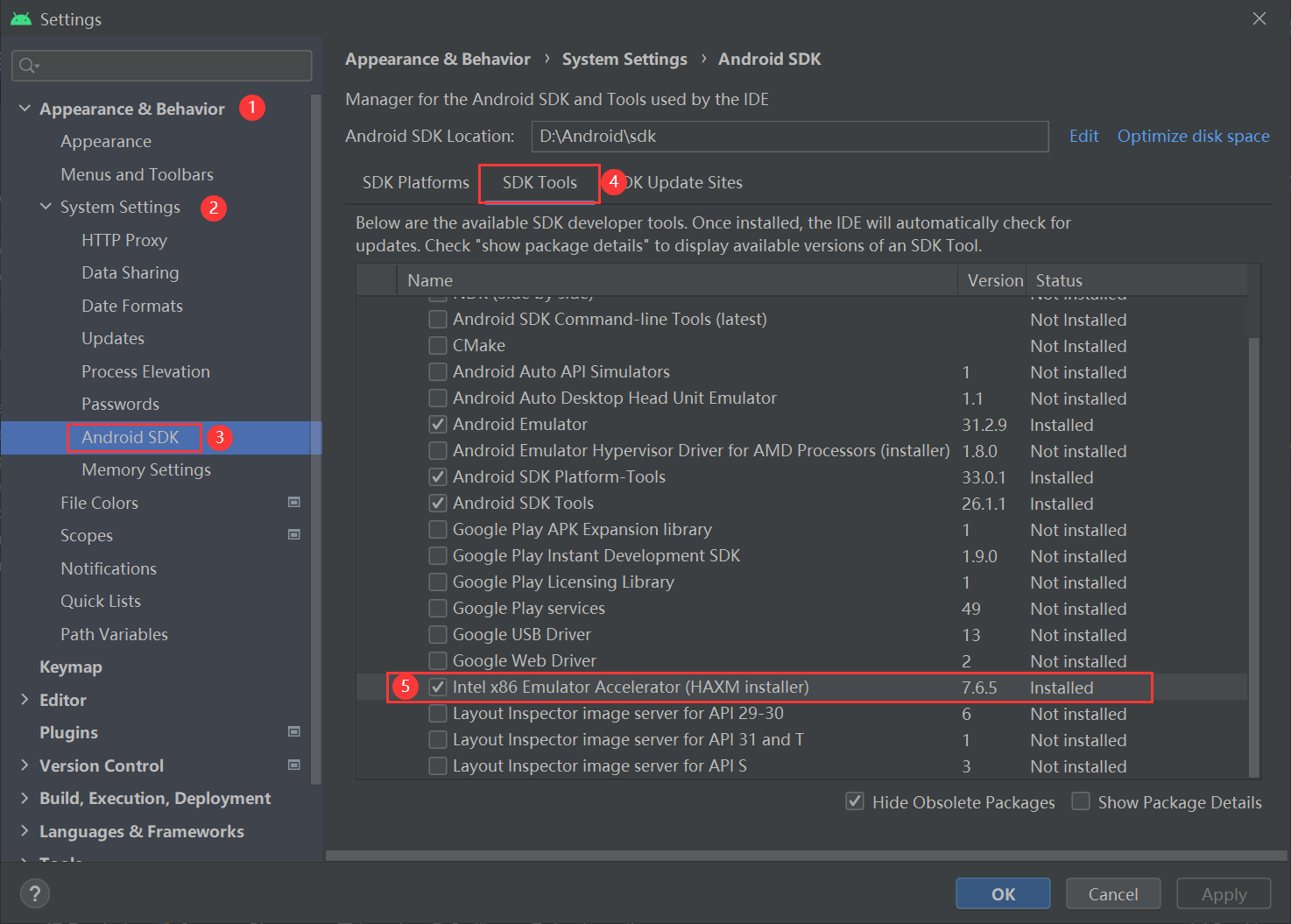Select Path Variables settings
This screenshot has width=1291, height=924.
coord(114,634)
